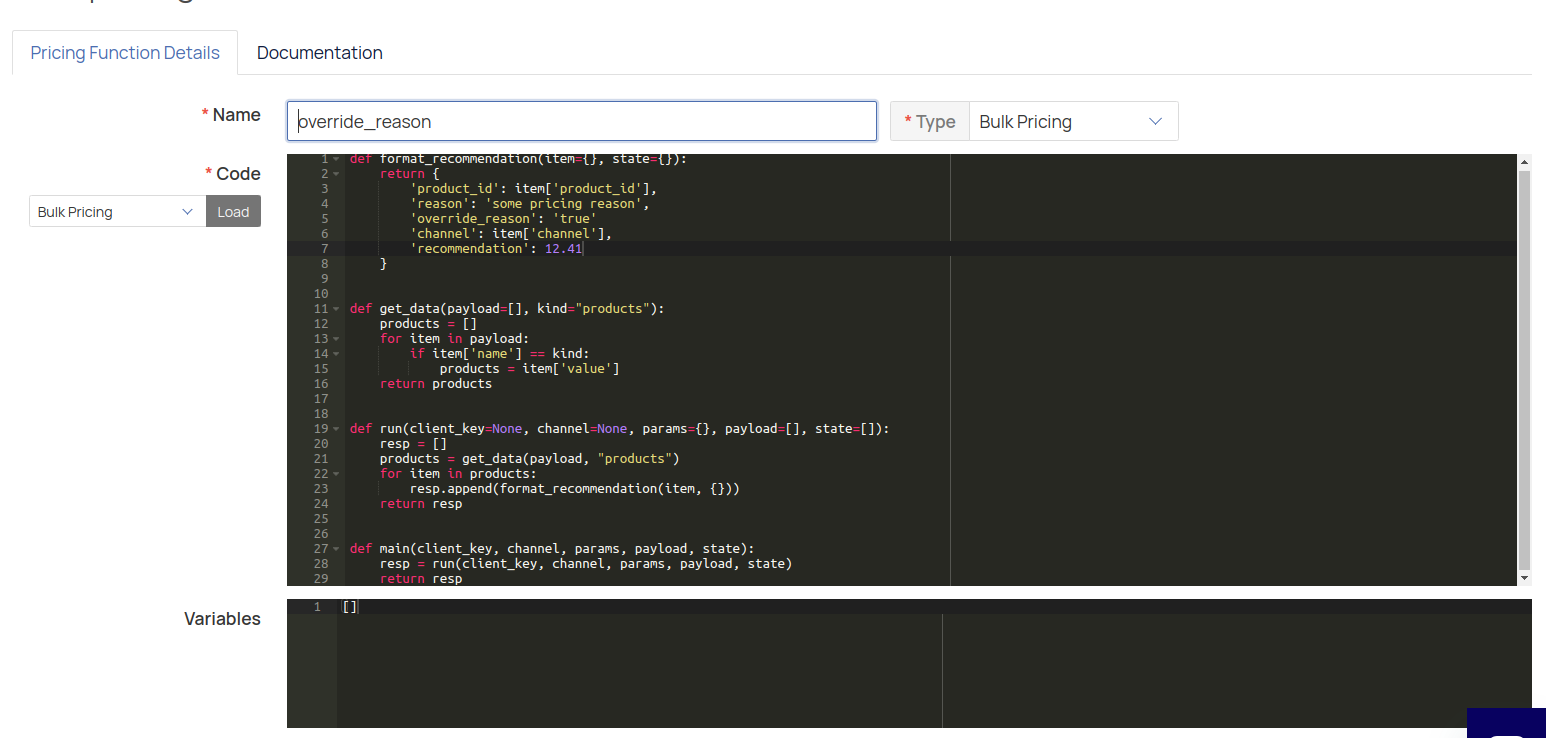This screenshot has height=738, width=1546.
Task: Click the code line "return products"
Action: point(436,384)
